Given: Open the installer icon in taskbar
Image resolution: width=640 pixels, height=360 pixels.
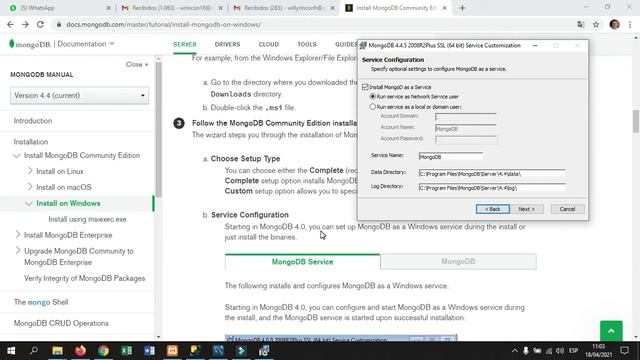Looking at the screenshot, I should pos(264,351).
